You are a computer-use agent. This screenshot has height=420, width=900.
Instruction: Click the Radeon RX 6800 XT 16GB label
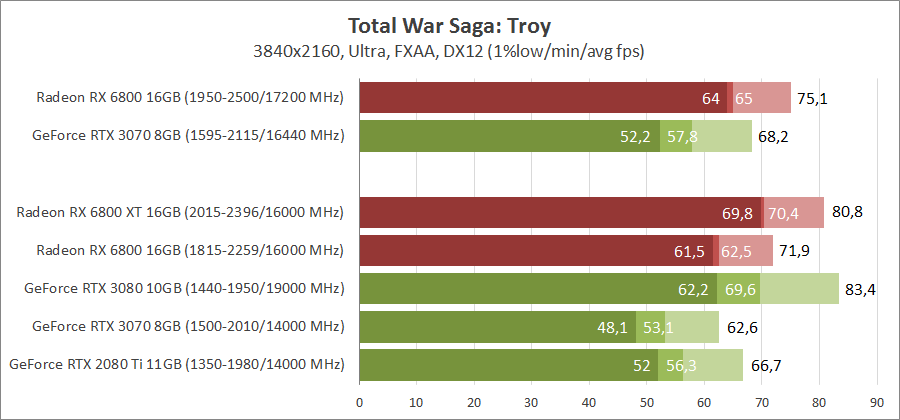point(180,212)
